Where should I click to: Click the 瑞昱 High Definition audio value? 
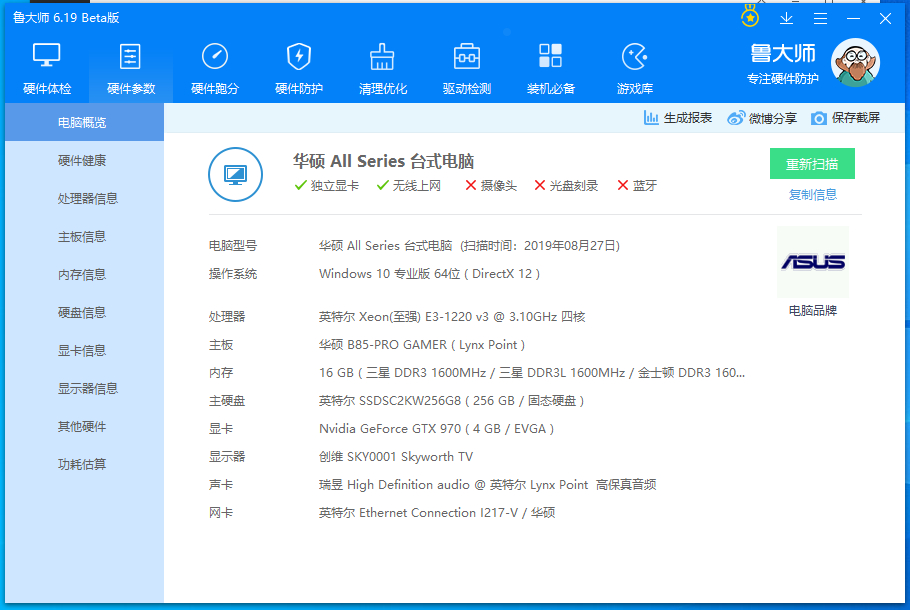[488, 485]
